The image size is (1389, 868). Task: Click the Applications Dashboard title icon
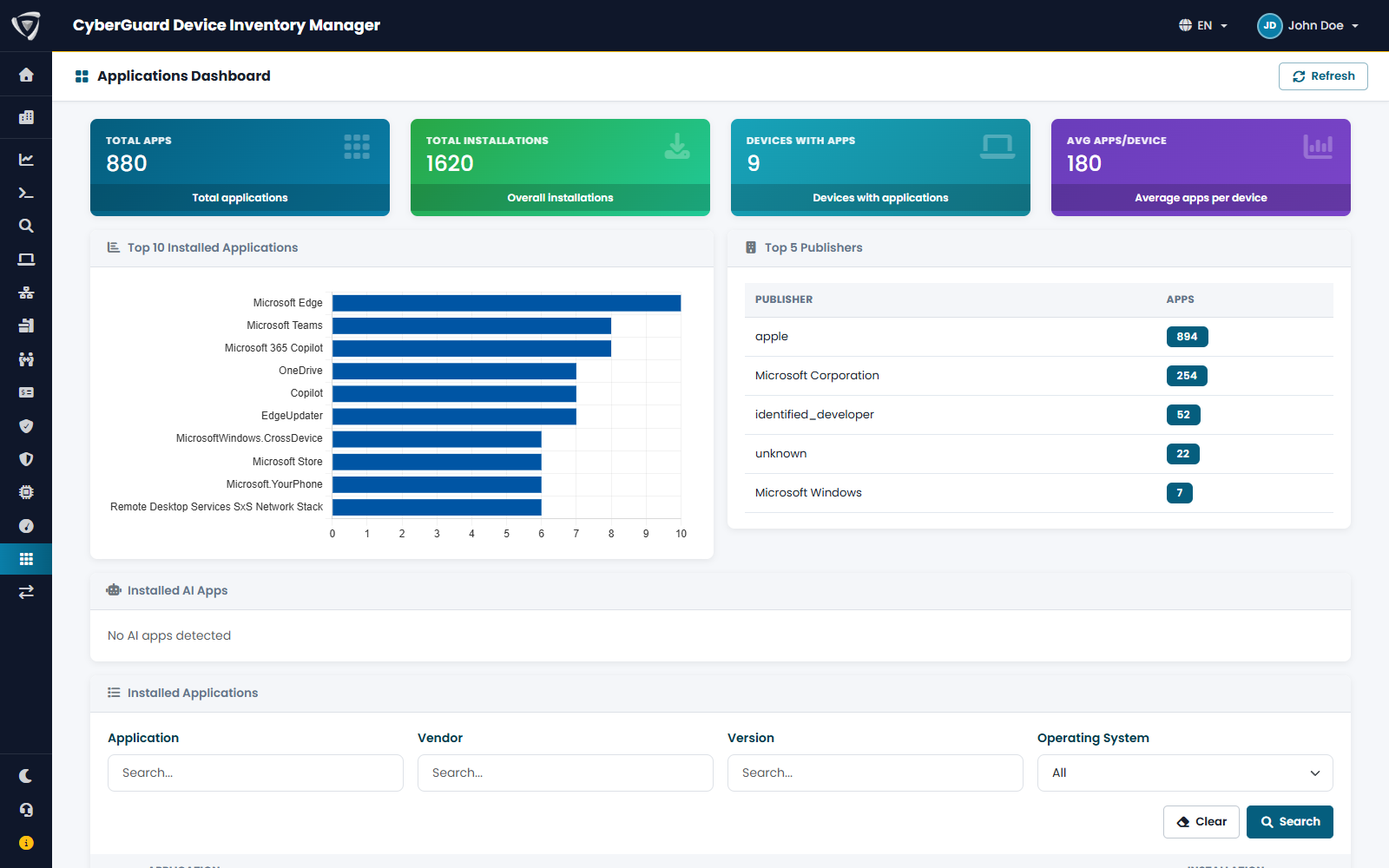pyautogui.click(x=82, y=76)
